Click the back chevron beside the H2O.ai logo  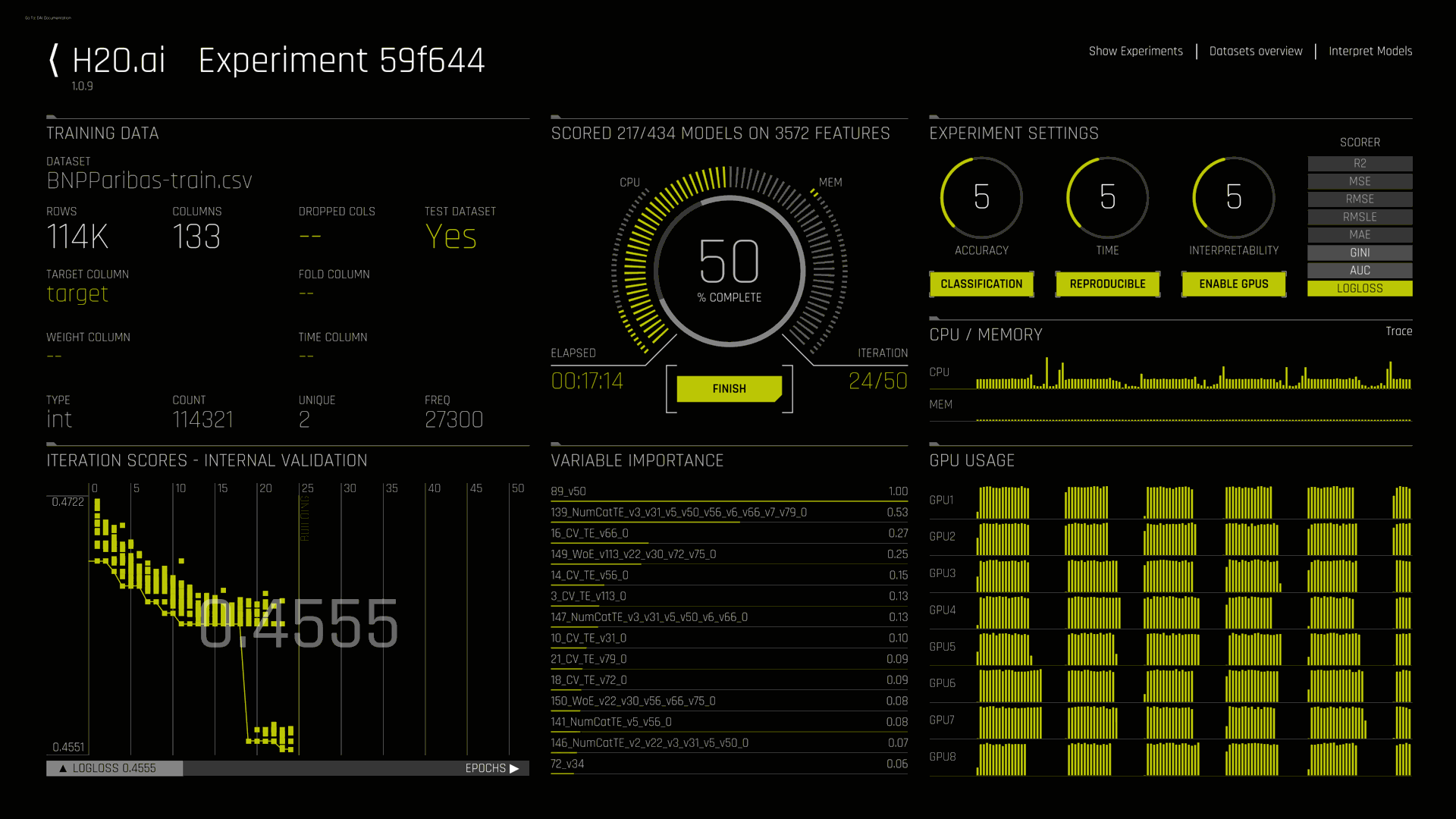pos(53,59)
